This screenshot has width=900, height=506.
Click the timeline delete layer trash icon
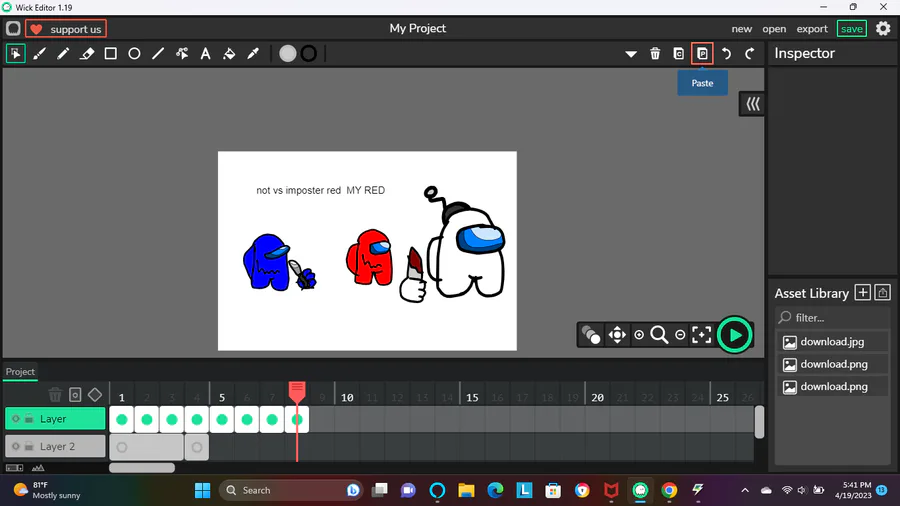pos(55,395)
